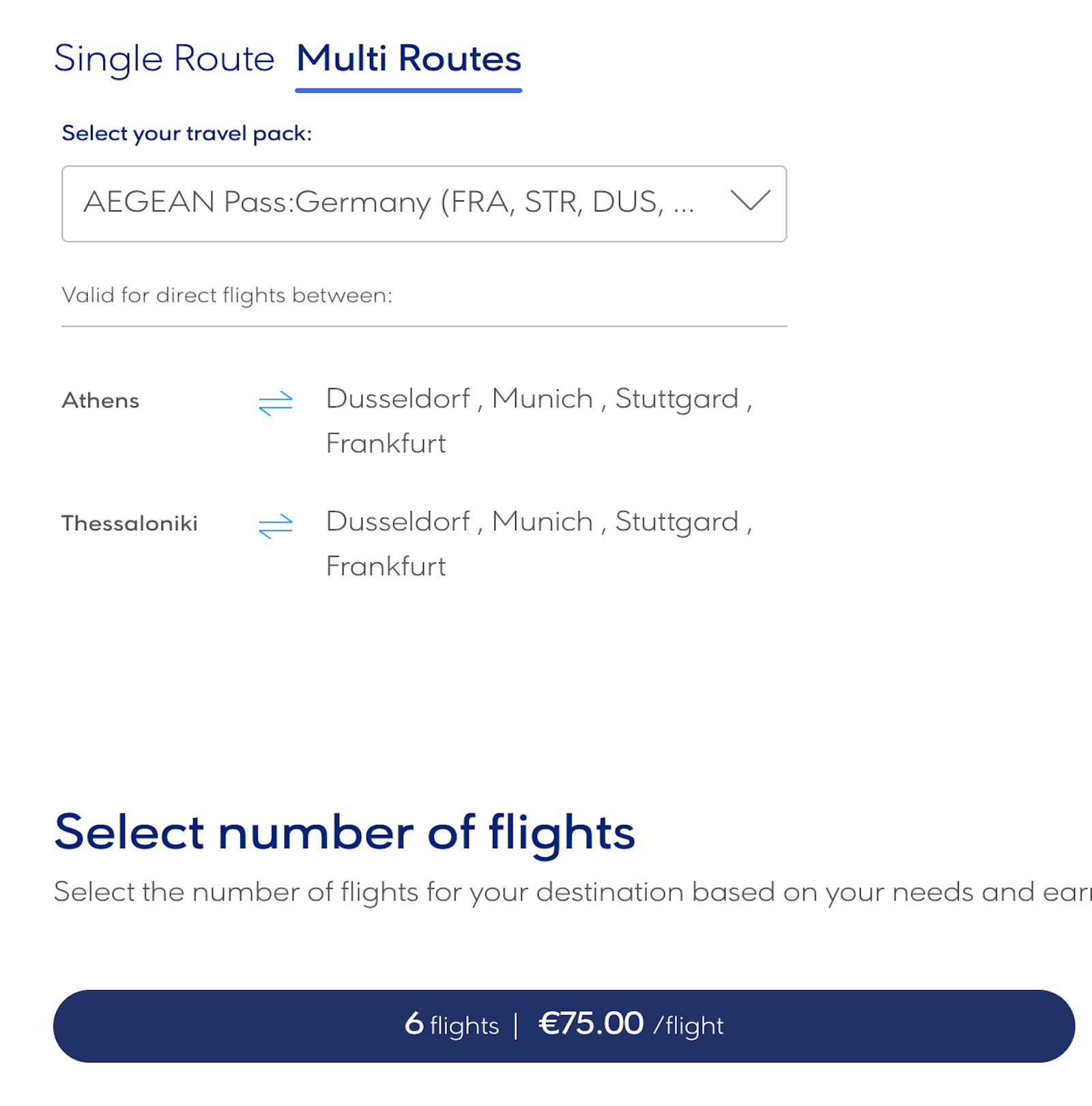The width and height of the screenshot is (1092, 1106).
Task: Expand the 'Valid for direct flights between' section
Action: coord(227,295)
